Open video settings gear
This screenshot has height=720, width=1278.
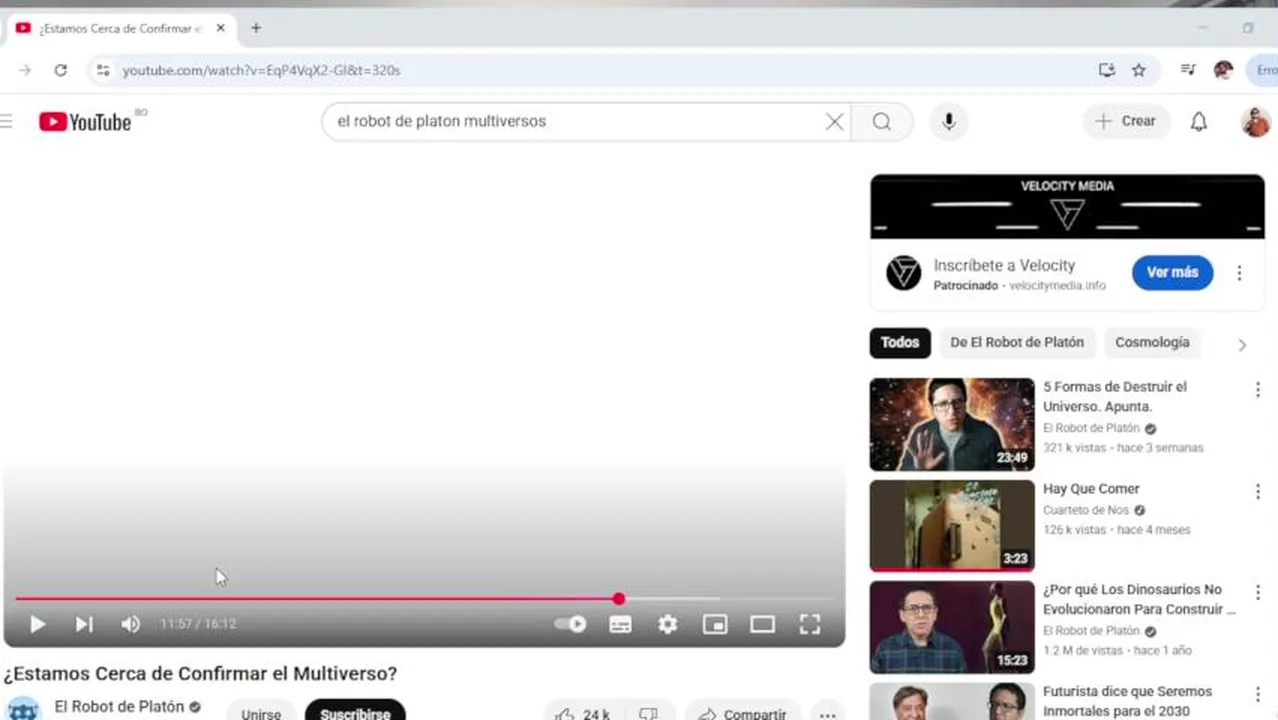click(x=667, y=624)
